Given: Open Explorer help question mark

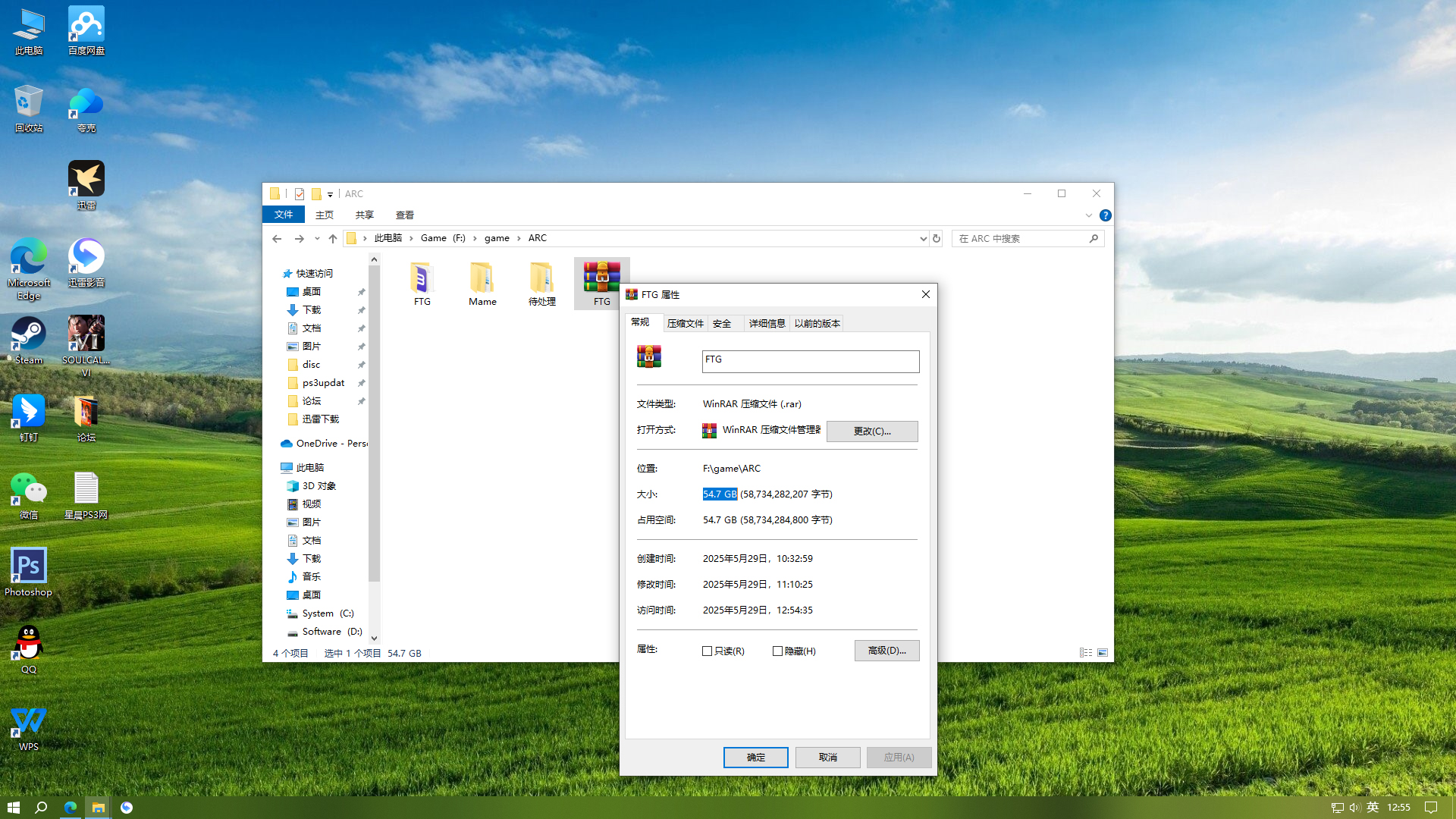Looking at the screenshot, I should click(1106, 215).
